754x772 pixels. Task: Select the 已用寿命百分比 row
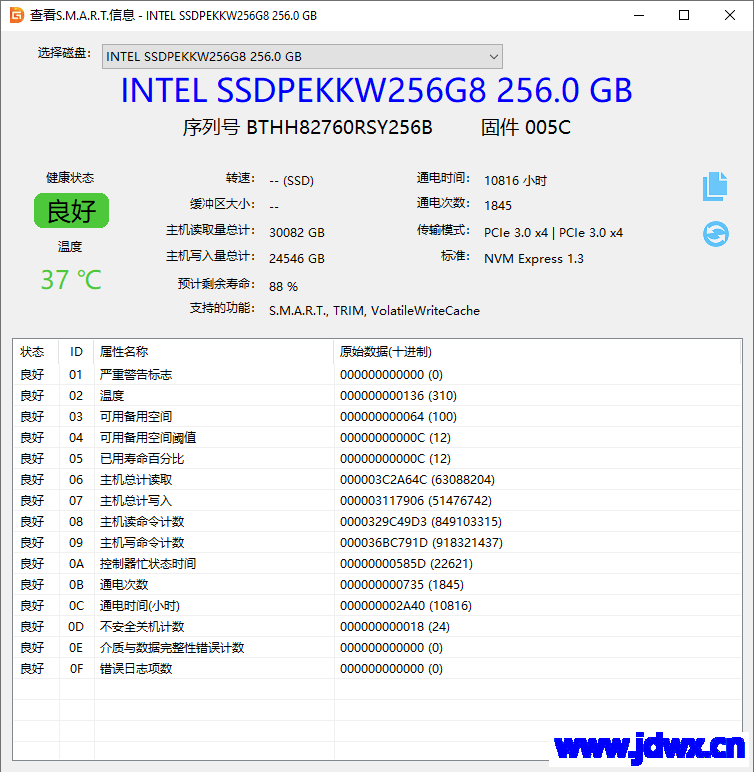377,459
